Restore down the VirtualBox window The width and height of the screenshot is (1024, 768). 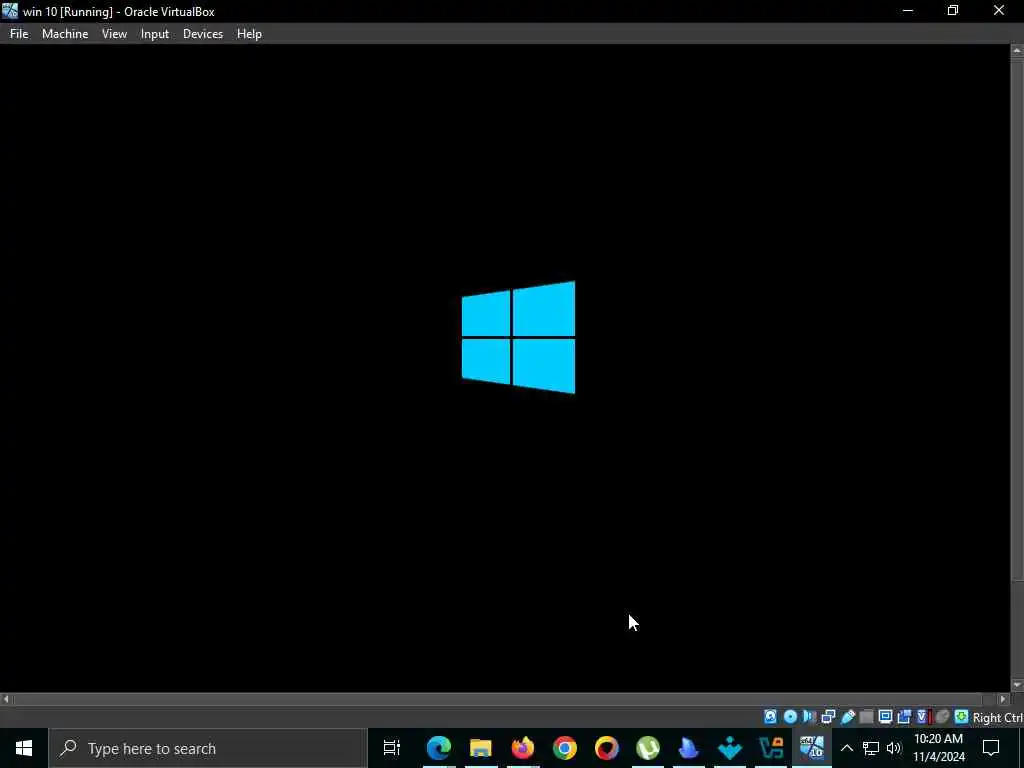[x=953, y=11]
